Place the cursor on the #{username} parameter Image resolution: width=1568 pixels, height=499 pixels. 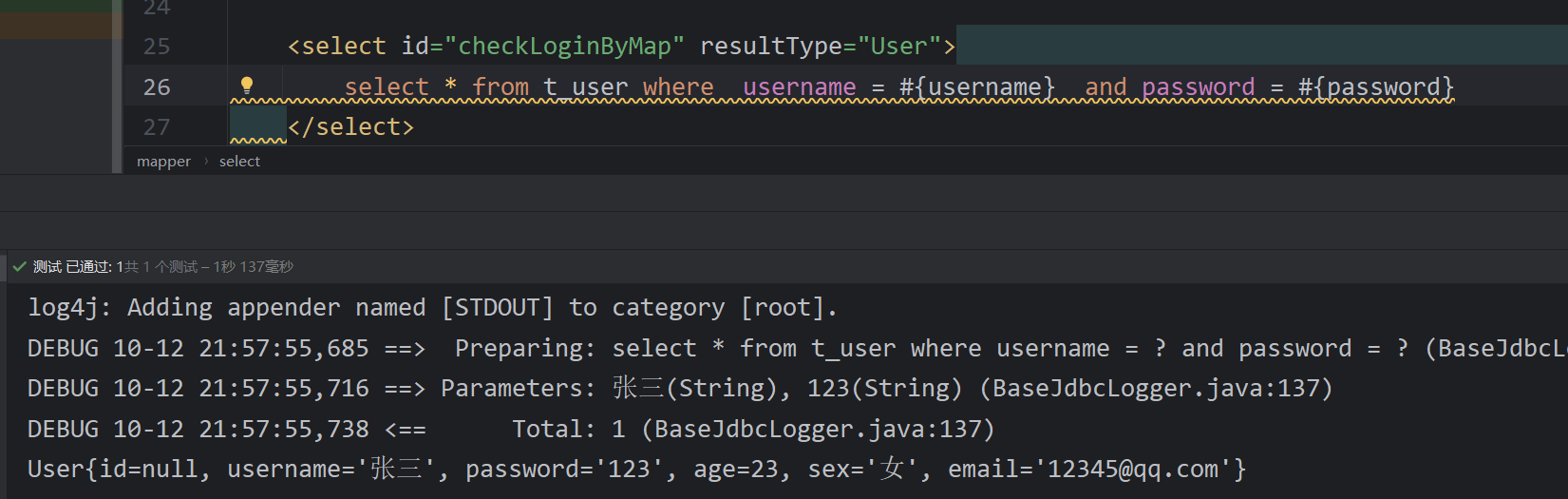(x=976, y=87)
